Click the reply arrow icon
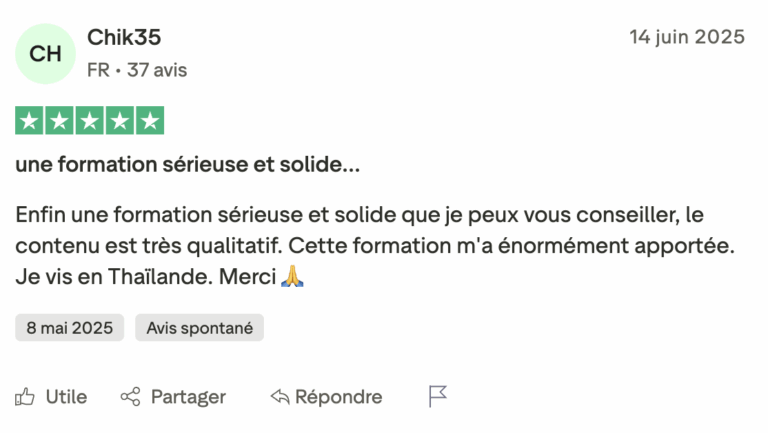 [x=280, y=397]
